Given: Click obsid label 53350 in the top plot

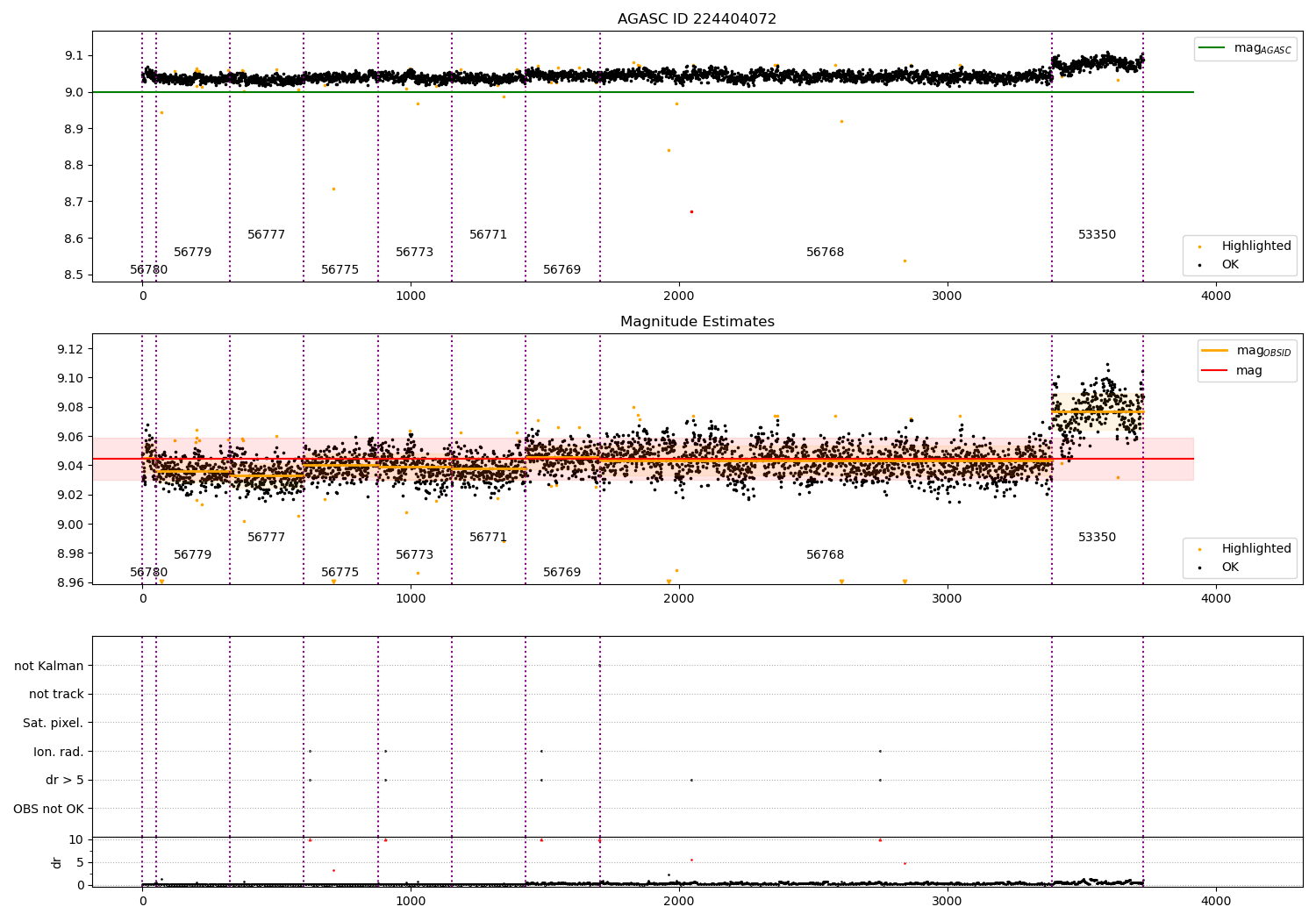Looking at the screenshot, I should (1098, 235).
